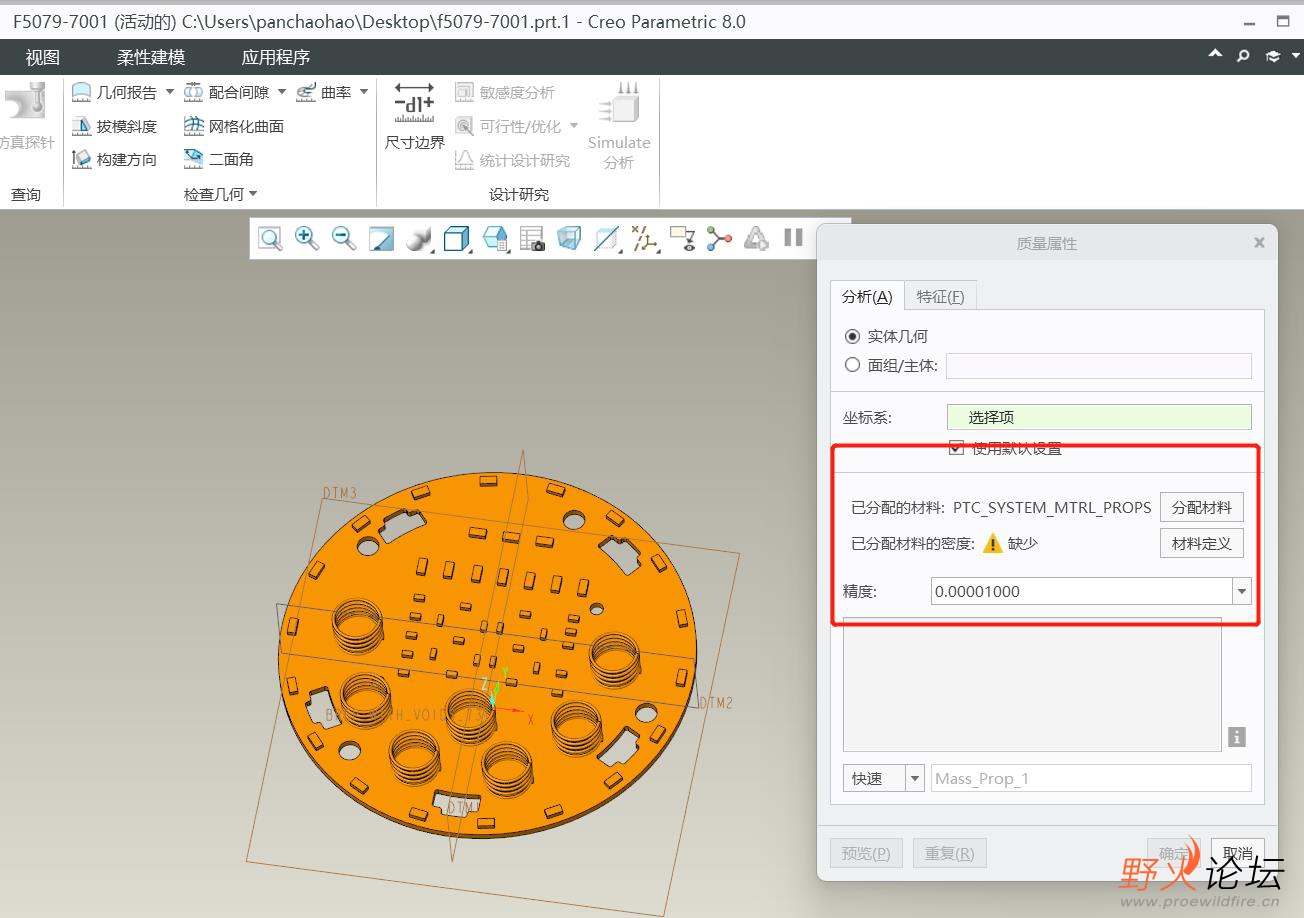Select the 实体几何 radio button
Screen dimensions: 1304x918
click(853, 337)
